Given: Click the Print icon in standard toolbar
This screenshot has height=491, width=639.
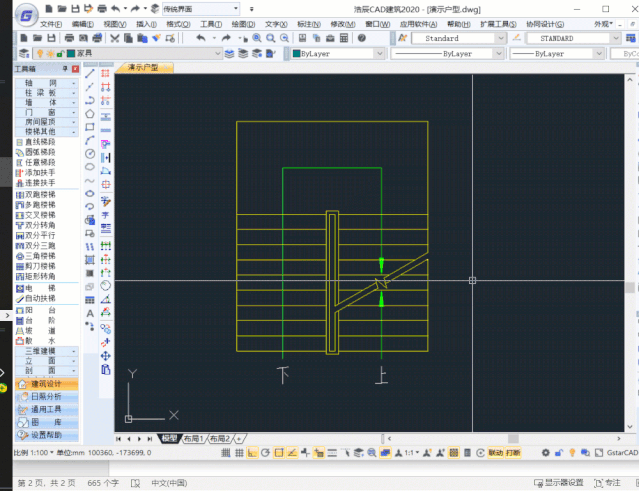Looking at the screenshot, I should (x=69, y=38).
